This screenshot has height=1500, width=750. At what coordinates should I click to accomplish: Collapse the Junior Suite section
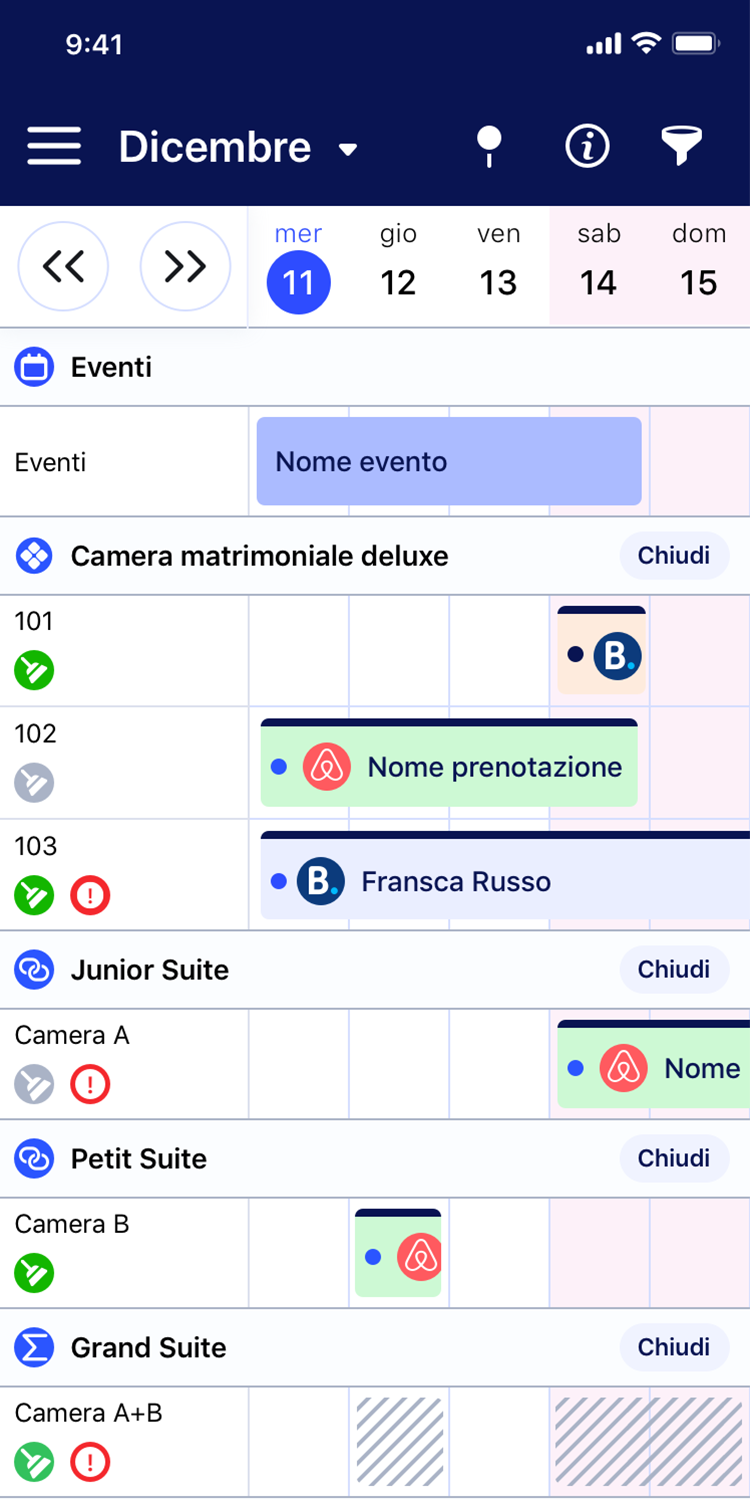[674, 969]
